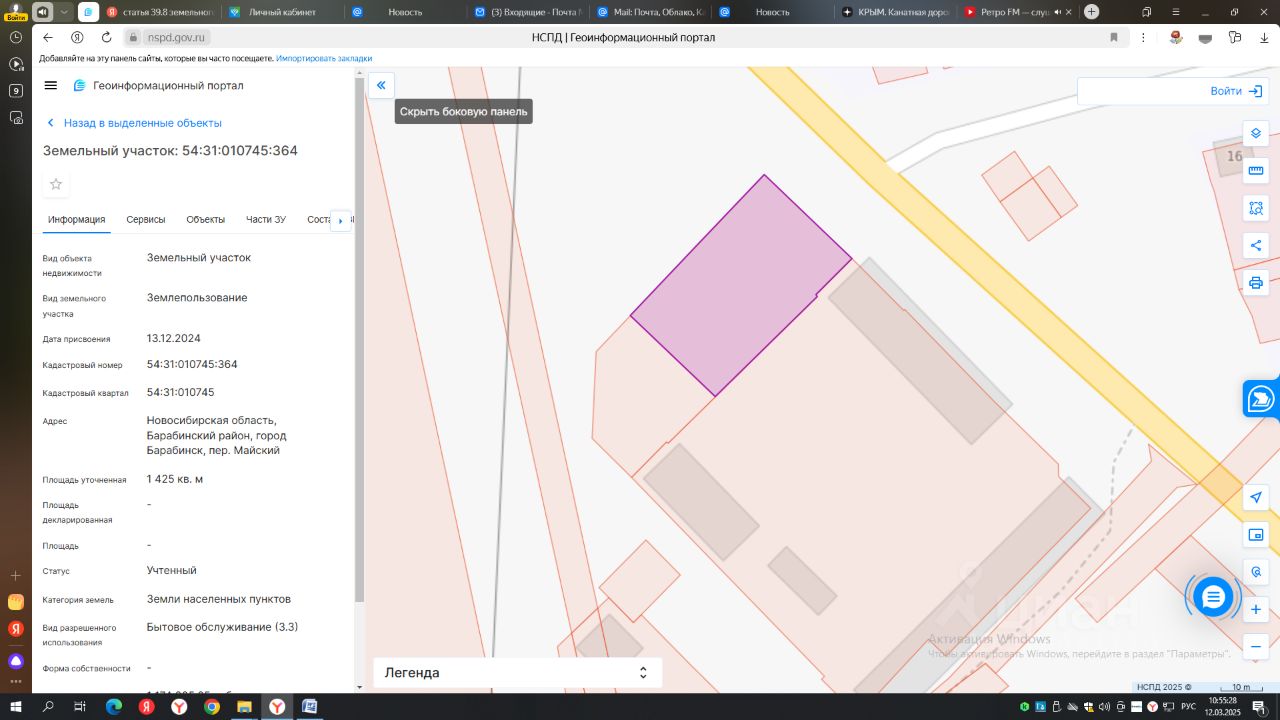Screen dimensions: 1280x720
Task: Switch to Входящие - Почта browser tab
Action: 527,12
